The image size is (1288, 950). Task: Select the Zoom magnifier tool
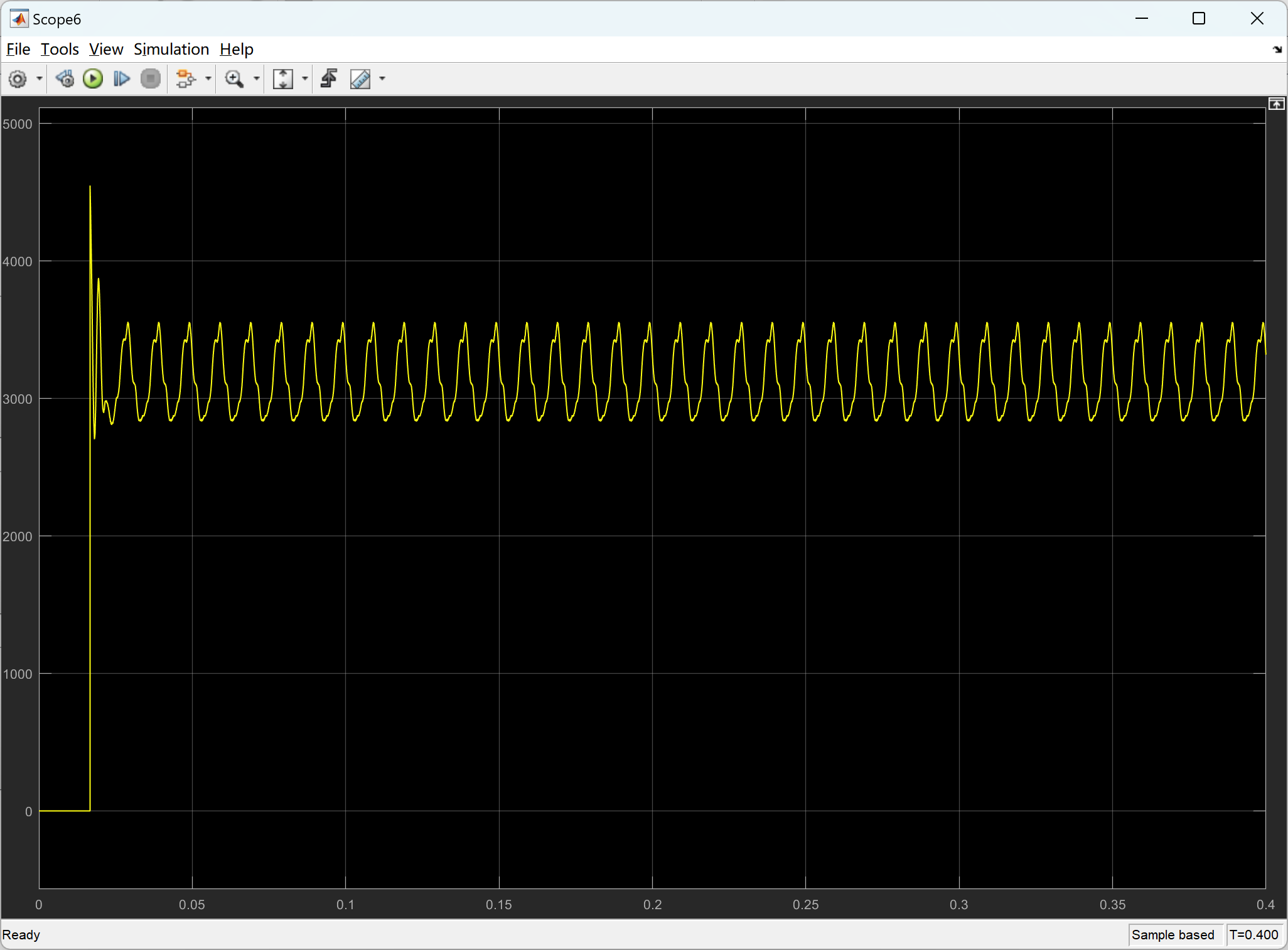tap(234, 79)
